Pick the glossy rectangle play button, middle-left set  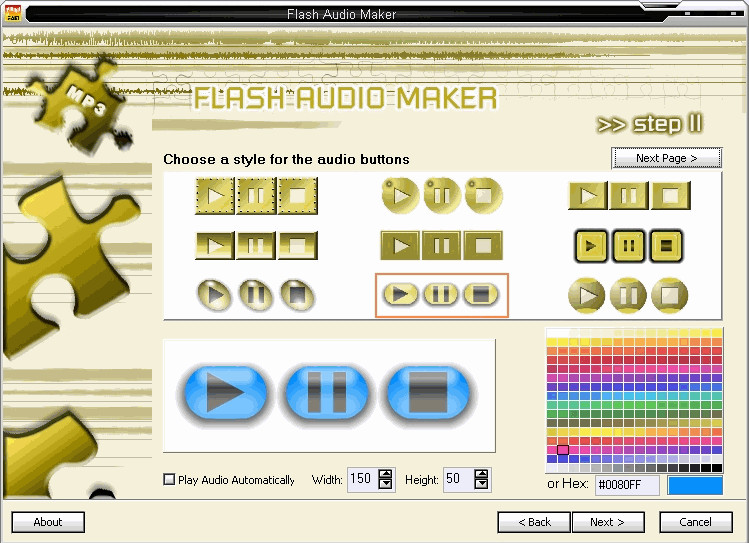point(215,245)
